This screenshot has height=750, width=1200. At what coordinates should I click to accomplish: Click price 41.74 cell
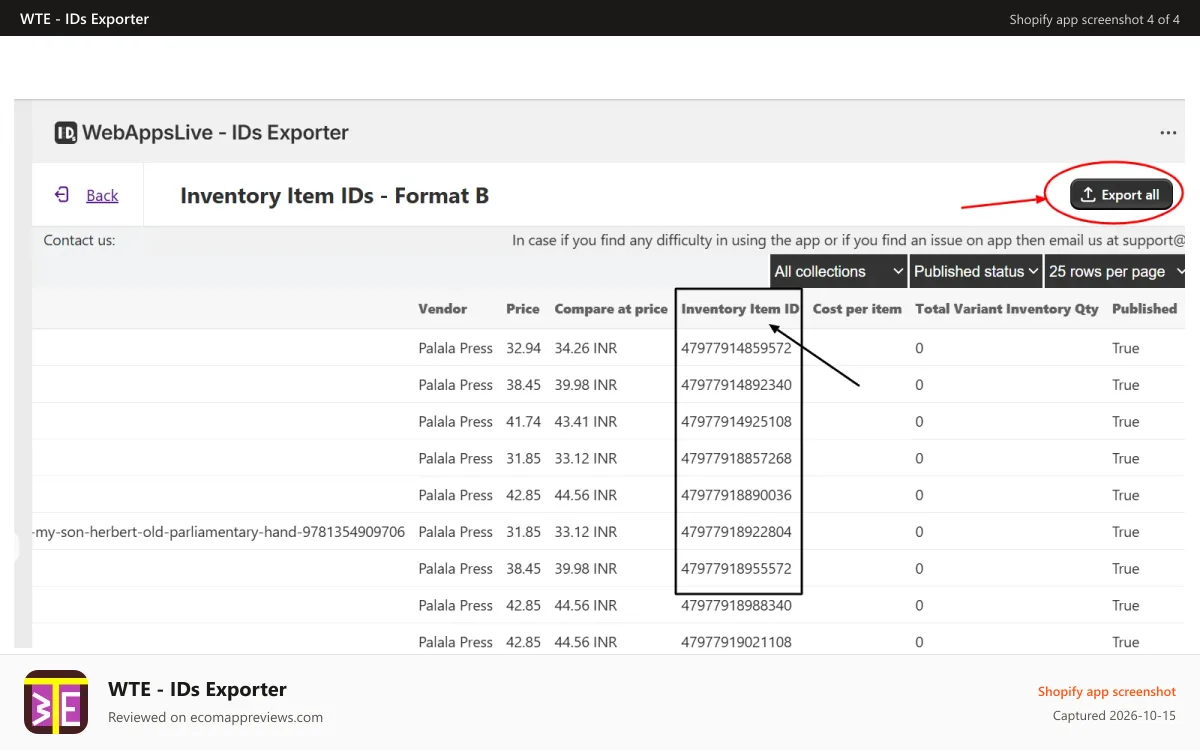click(x=523, y=422)
